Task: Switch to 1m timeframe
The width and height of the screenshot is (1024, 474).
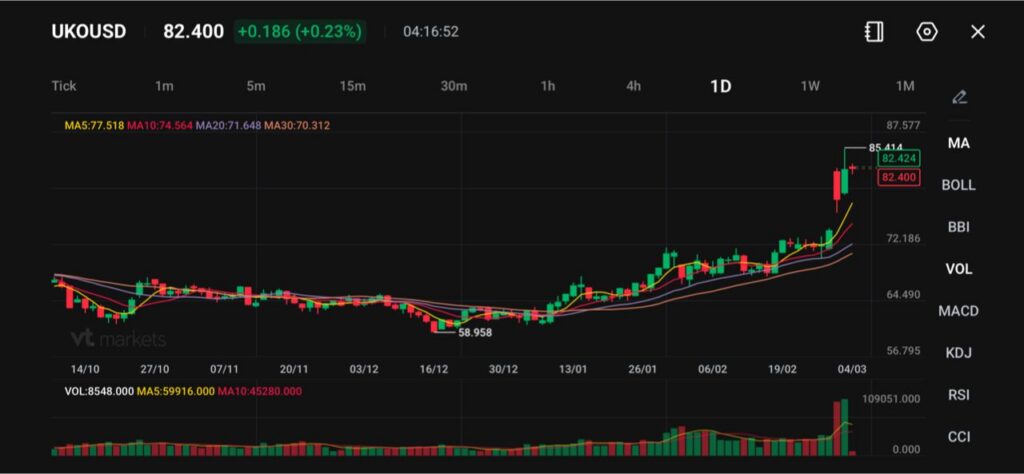Action: (x=164, y=86)
